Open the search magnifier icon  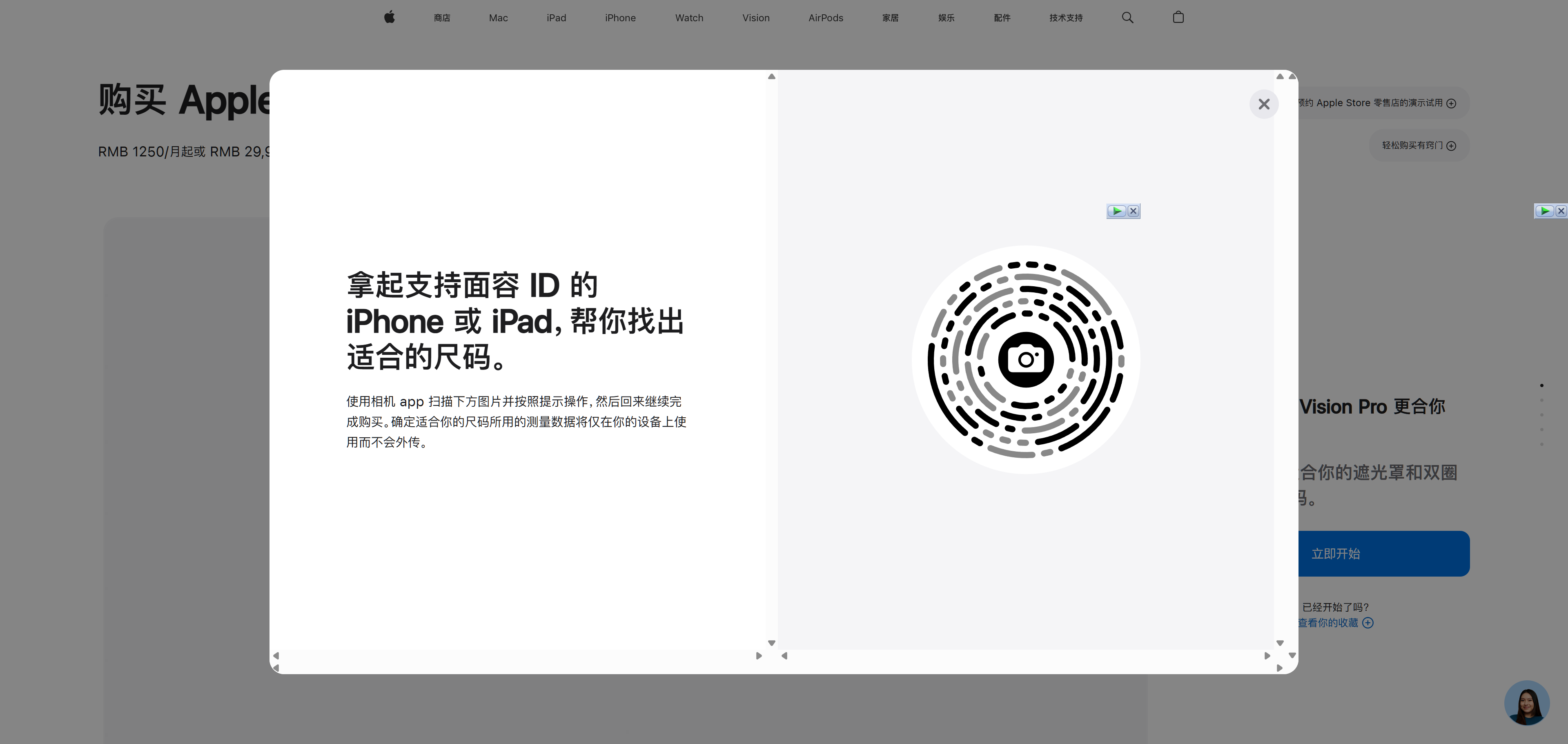1127,18
